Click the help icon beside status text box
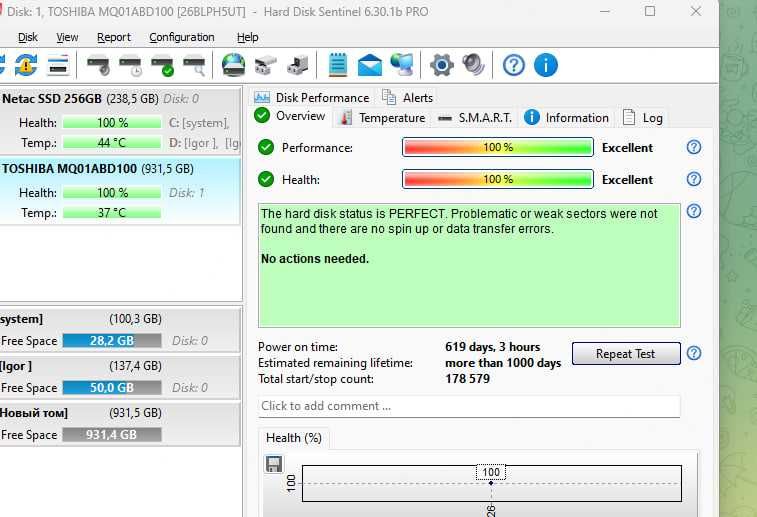The image size is (757, 517). tap(694, 211)
